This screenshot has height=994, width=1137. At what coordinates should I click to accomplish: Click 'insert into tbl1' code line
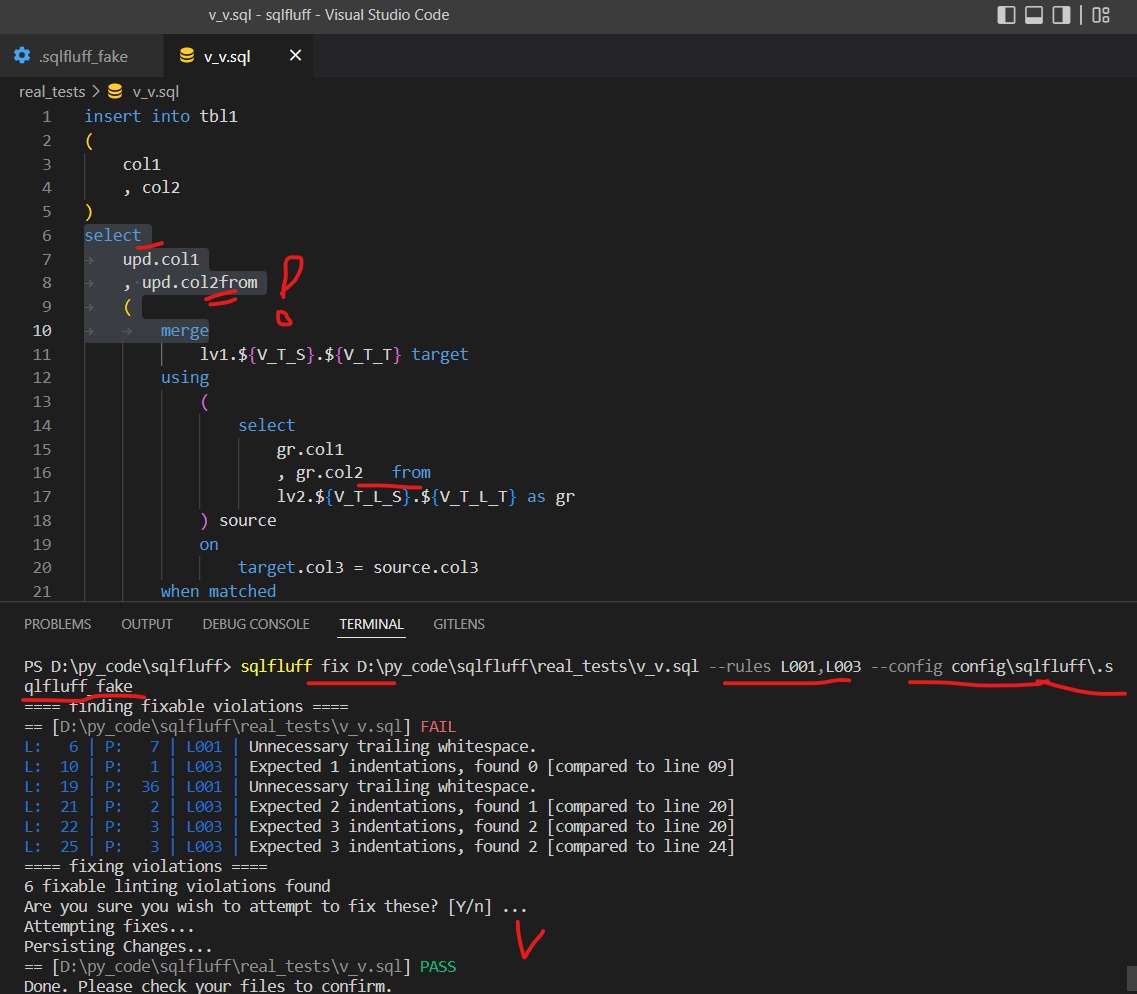161,116
